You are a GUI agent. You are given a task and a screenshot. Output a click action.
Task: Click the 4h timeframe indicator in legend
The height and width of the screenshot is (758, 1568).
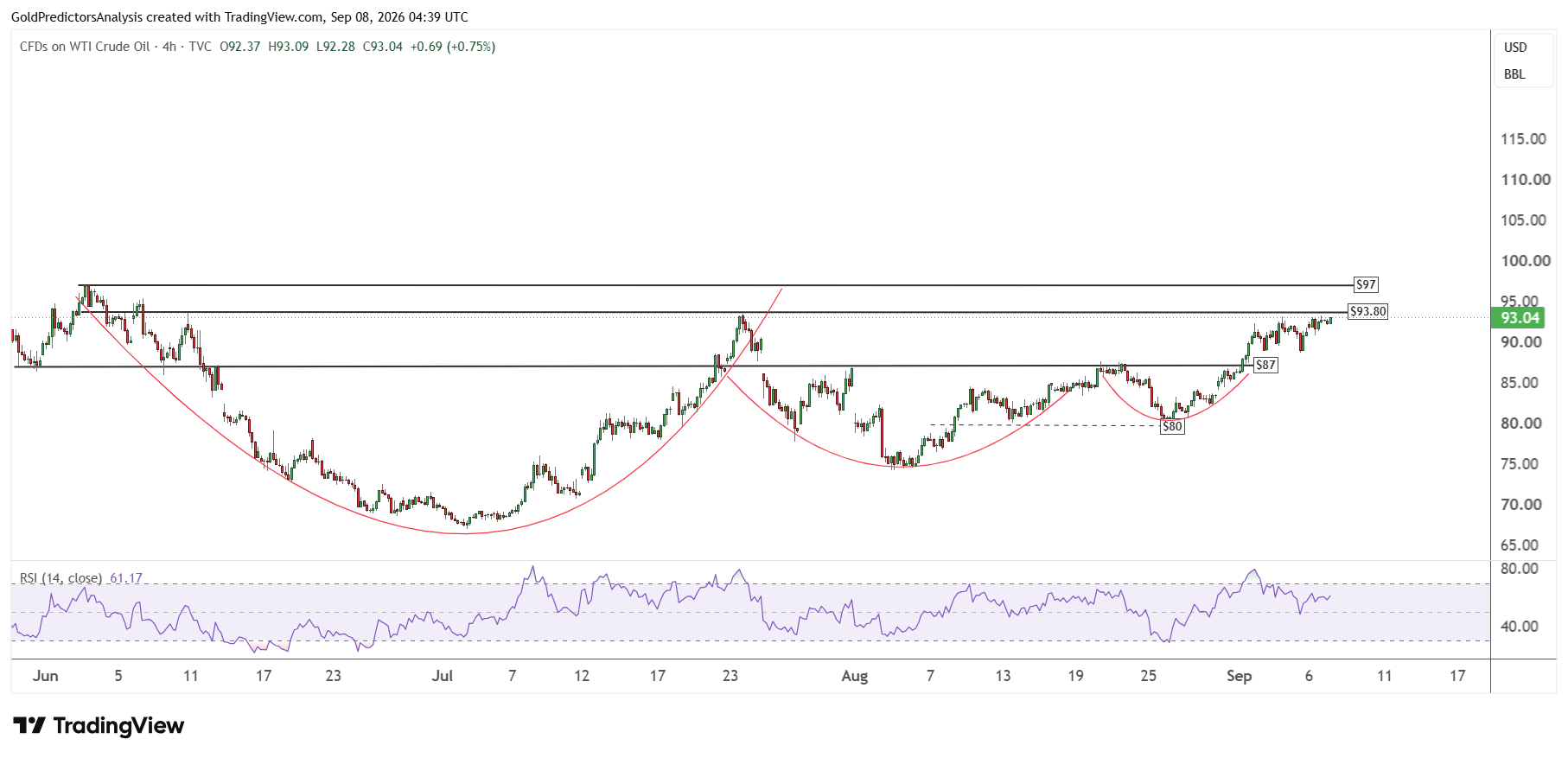[x=169, y=47]
